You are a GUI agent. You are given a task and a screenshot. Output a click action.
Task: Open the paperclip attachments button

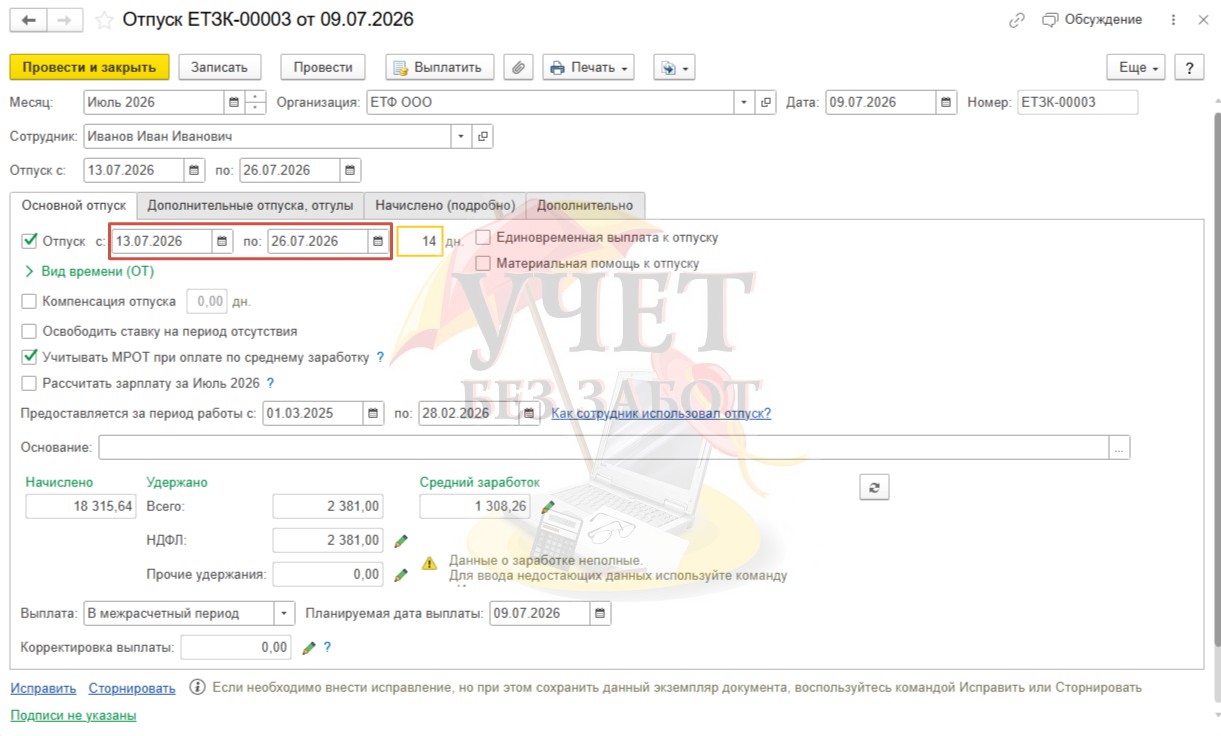(x=518, y=67)
